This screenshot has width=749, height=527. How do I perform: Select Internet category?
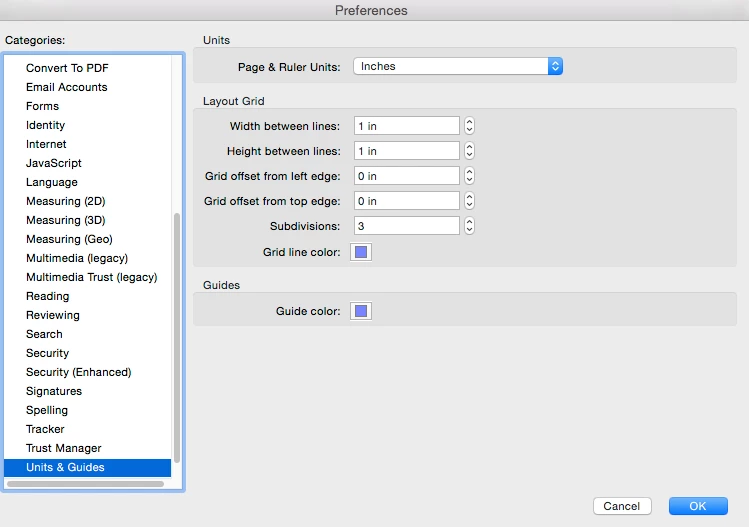tap(87, 144)
